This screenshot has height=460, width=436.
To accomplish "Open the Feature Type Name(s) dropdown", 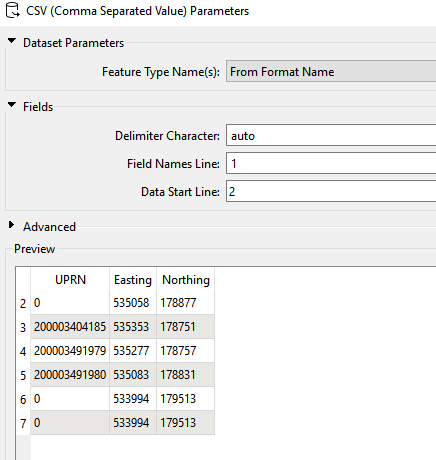I will tap(331, 71).
